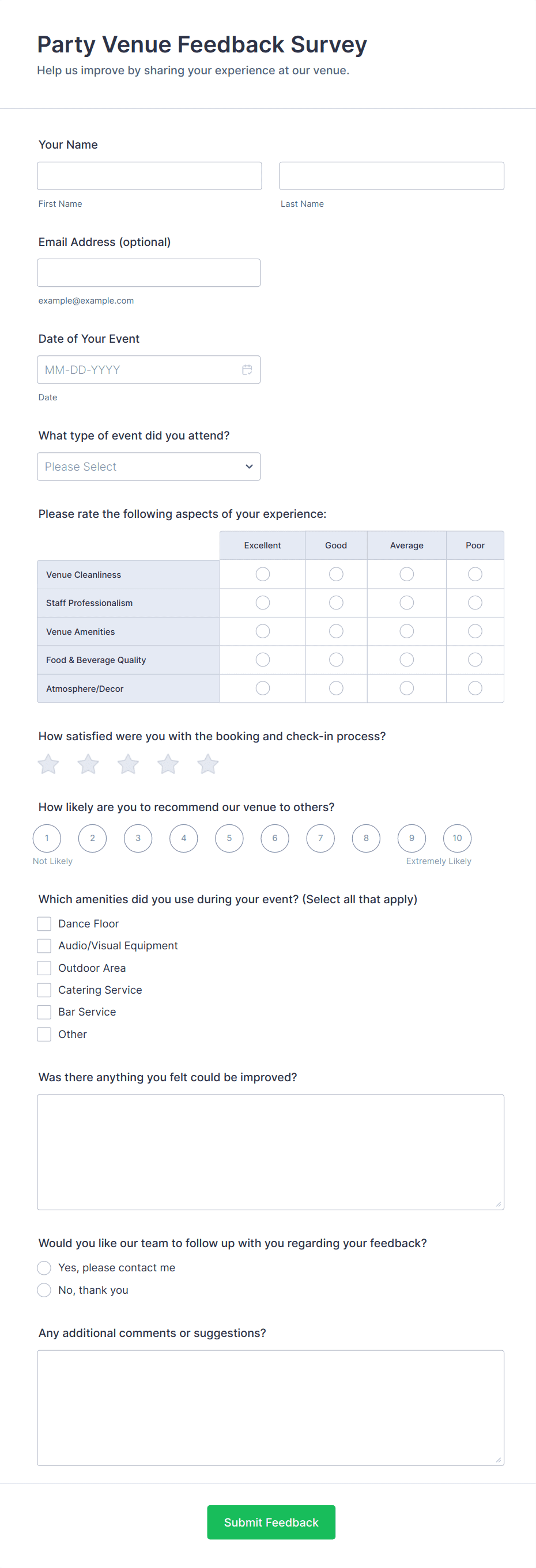Click the first satisfaction star
Viewport: 536px width, 1568px height.
click(48, 764)
